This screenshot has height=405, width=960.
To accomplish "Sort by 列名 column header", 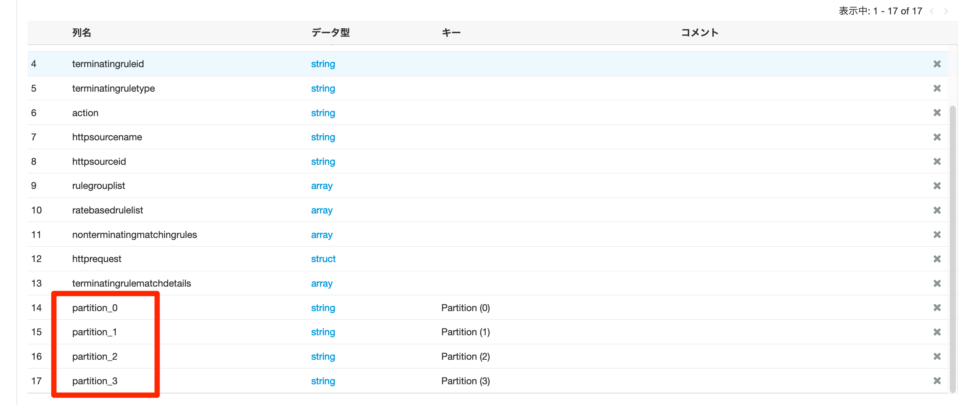I will 81,33.
